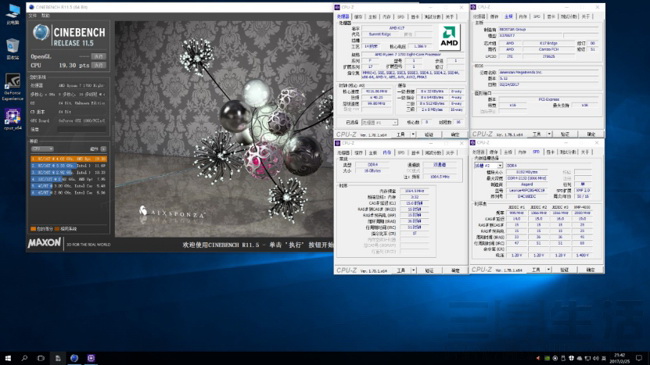
Task: Click Validate in the SPD slot CPU-Z window
Action: (x=564, y=270)
